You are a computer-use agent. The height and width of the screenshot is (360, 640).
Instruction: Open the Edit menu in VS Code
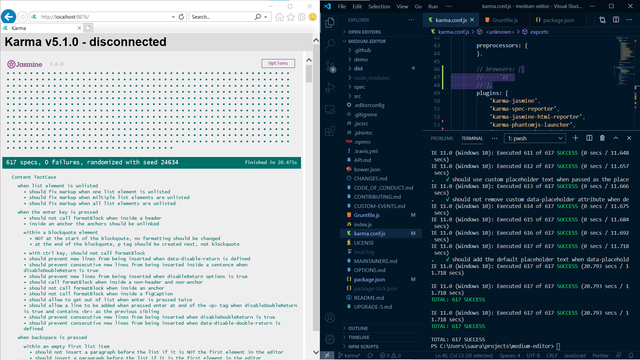tap(357, 7)
